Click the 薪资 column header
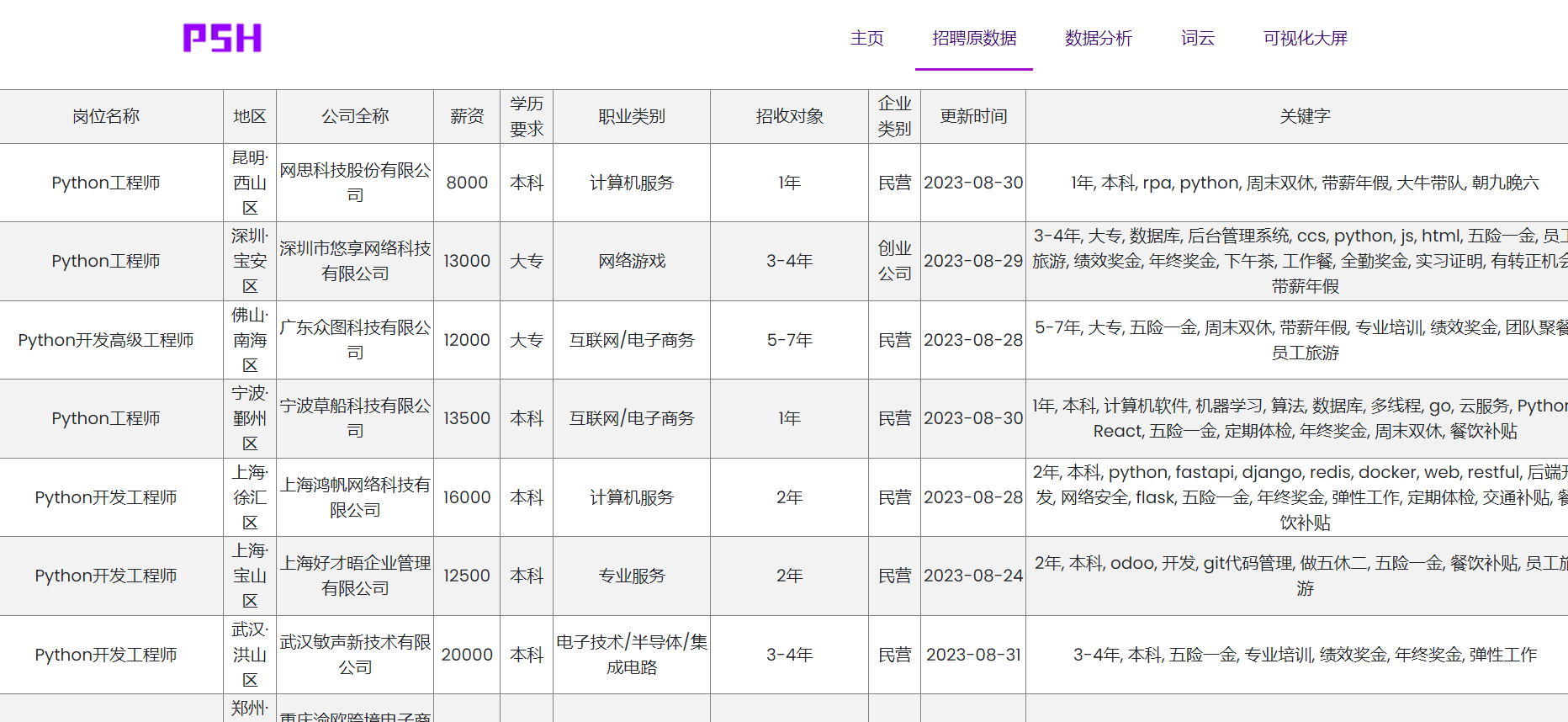Image resolution: width=1568 pixels, height=722 pixels. coord(467,116)
